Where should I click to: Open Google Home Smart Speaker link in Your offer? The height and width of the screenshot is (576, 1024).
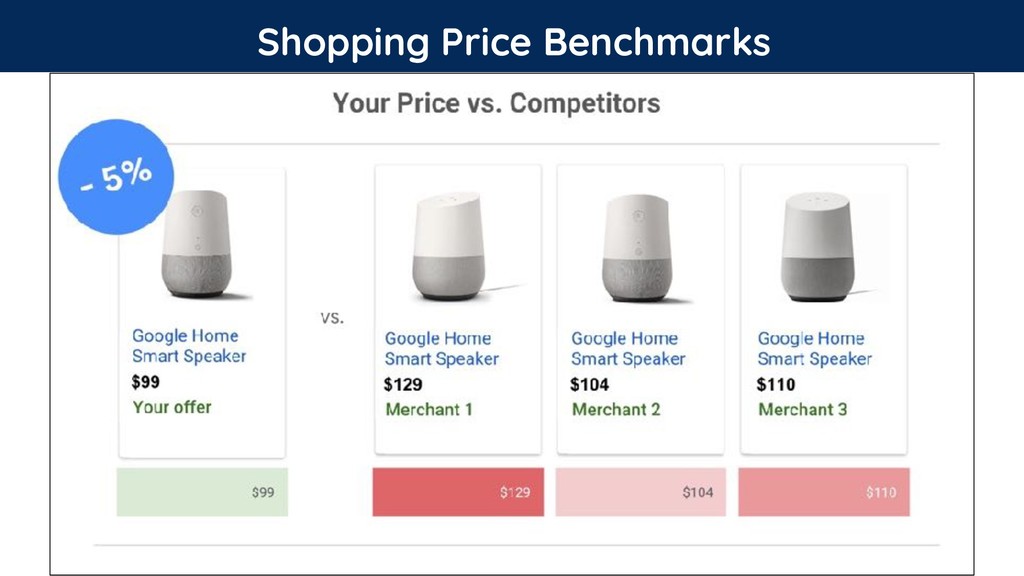tap(189, 345)
